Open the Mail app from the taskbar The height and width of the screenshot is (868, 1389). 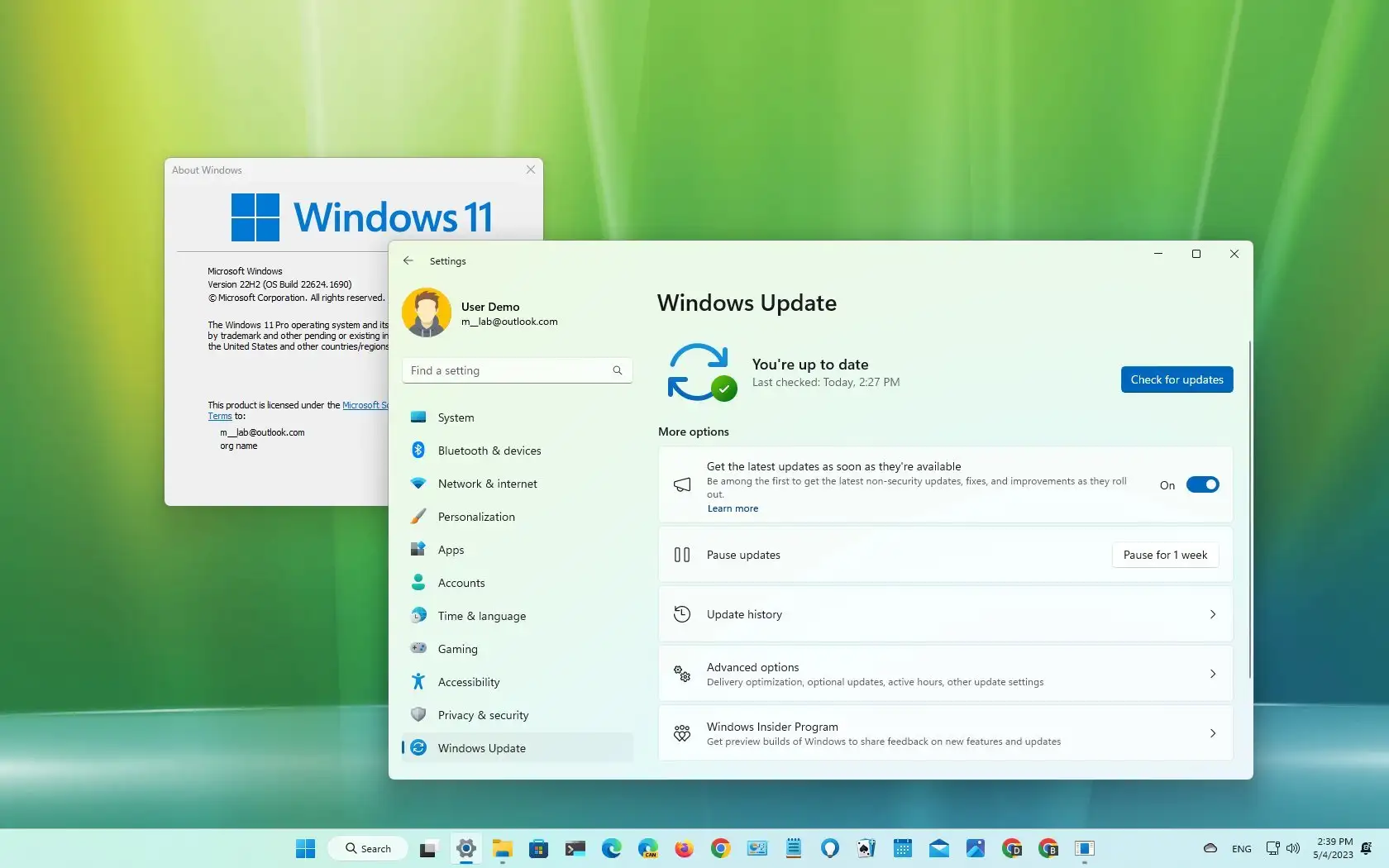pos(938,848)
